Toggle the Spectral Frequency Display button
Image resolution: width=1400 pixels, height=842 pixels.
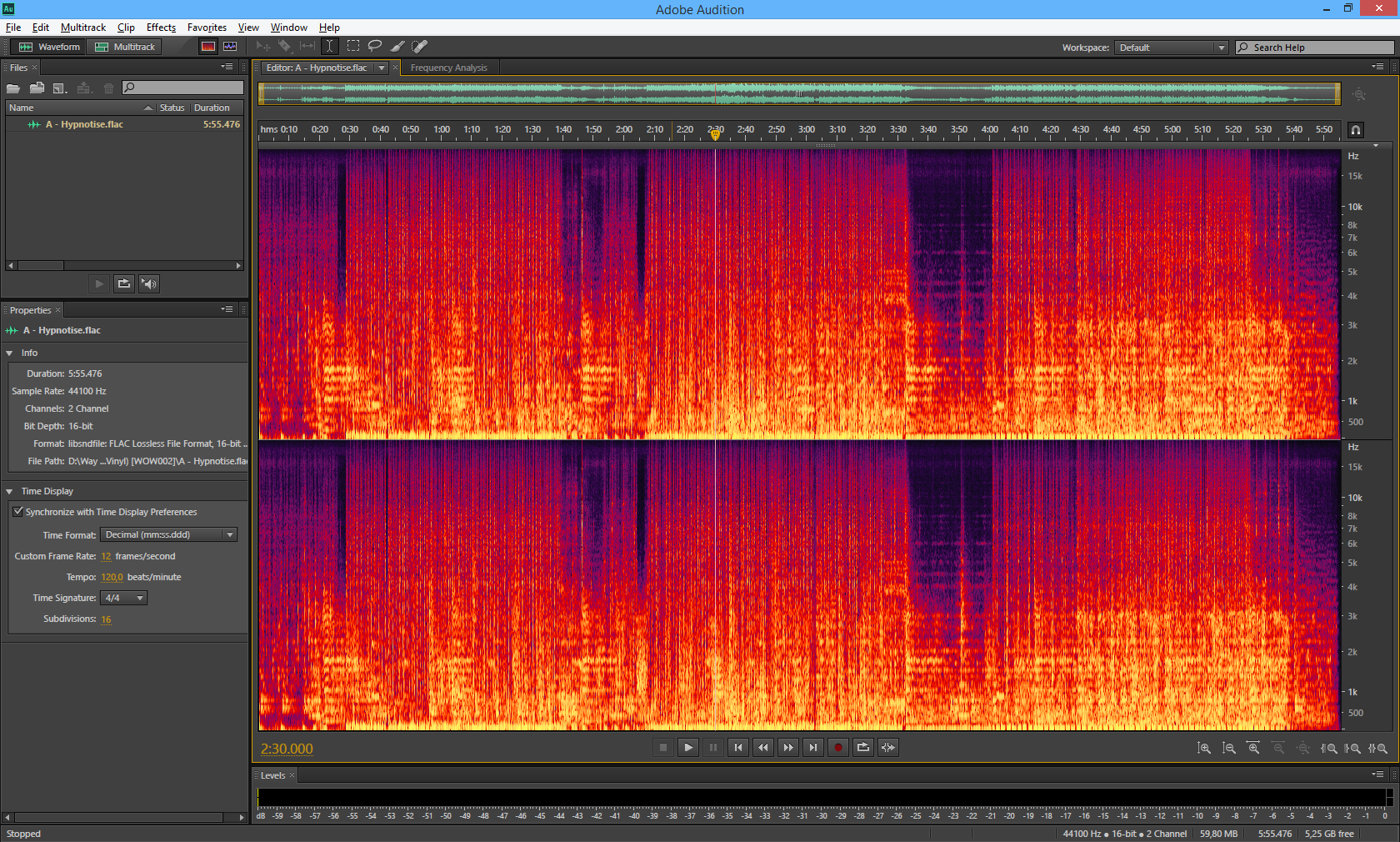208,47
